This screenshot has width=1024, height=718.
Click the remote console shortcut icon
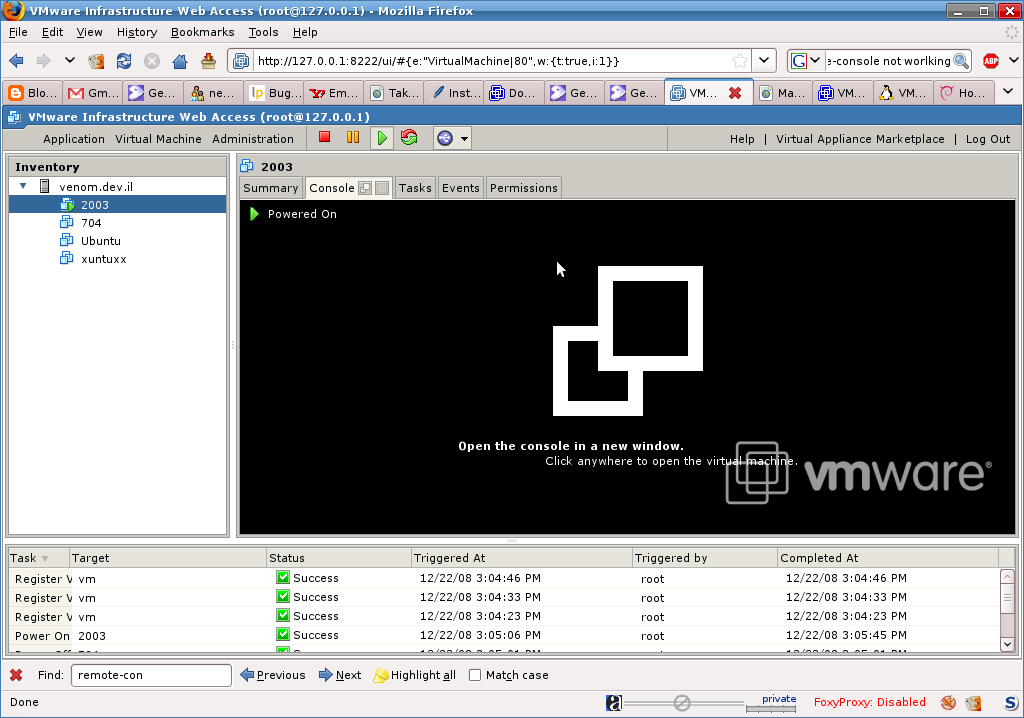click(x=445, y=138)
